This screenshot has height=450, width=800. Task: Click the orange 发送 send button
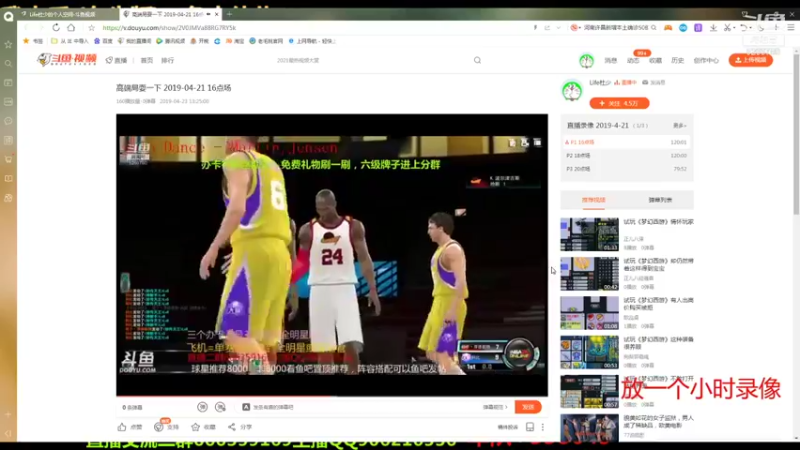(528, 407)
